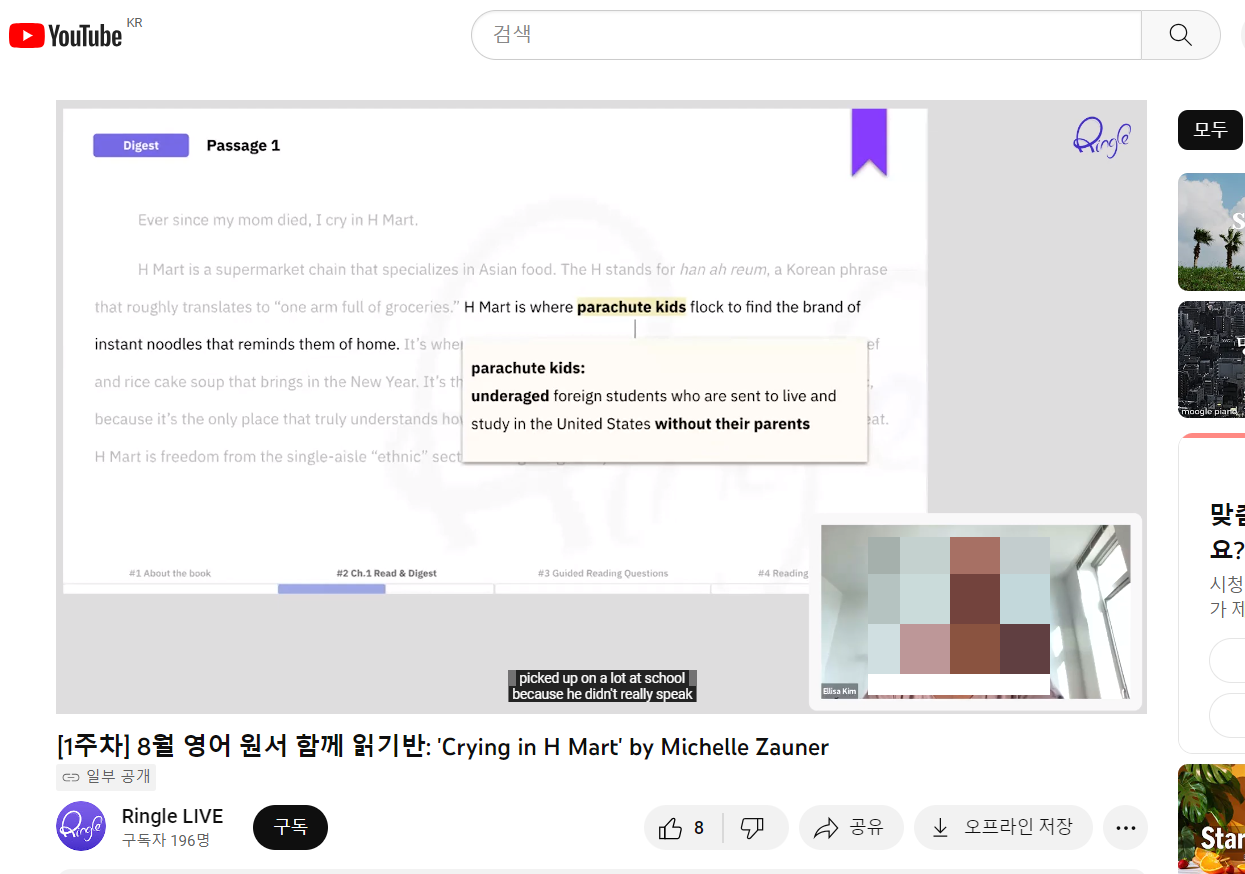This screenshot has width=1245, height=874.
Task: Open Ringle LIVE channel avatar
Action: coord(81,826)
